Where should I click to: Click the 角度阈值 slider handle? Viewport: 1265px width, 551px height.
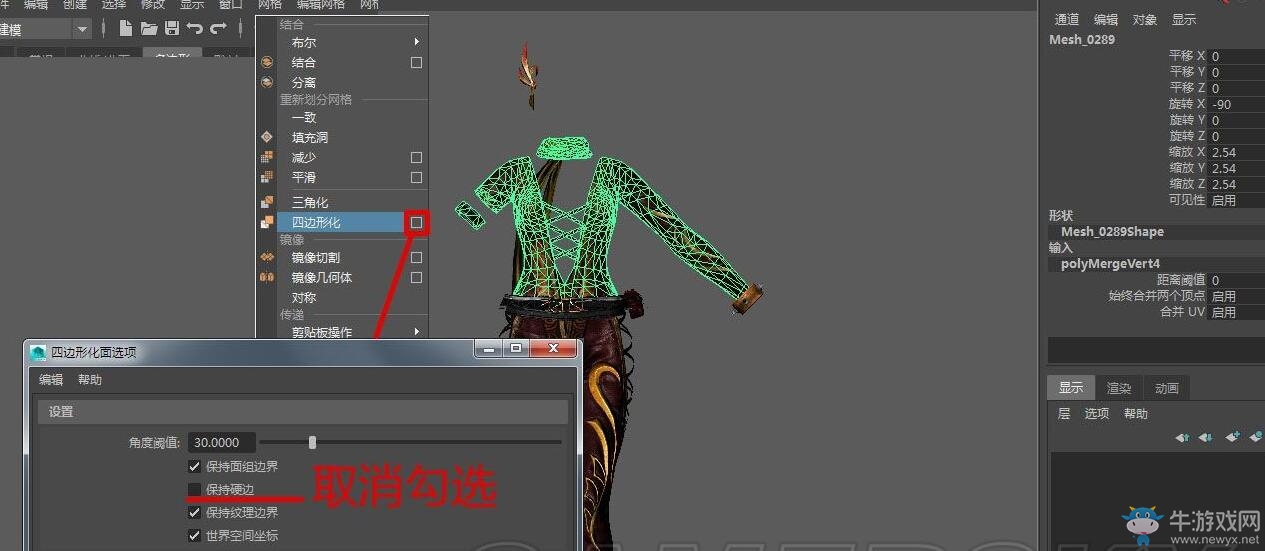(x=313, y=442)
